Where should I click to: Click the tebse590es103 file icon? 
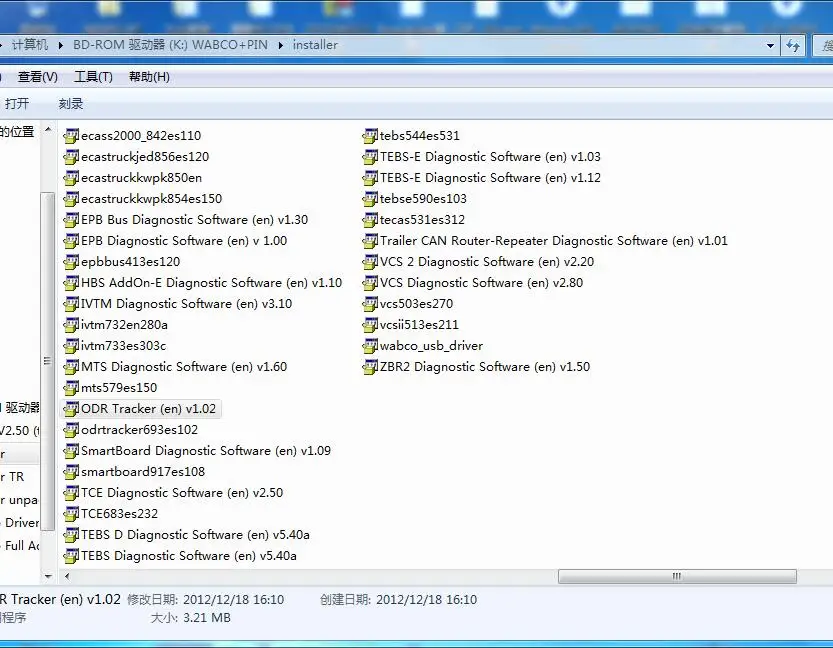370,199
